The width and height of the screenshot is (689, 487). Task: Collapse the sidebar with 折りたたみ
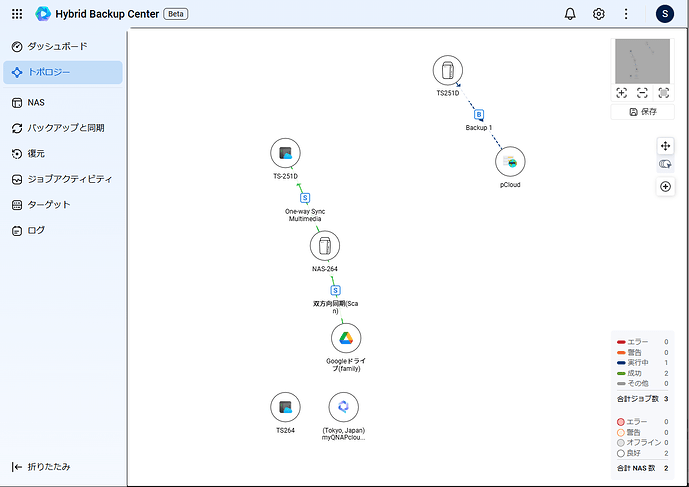42,466
